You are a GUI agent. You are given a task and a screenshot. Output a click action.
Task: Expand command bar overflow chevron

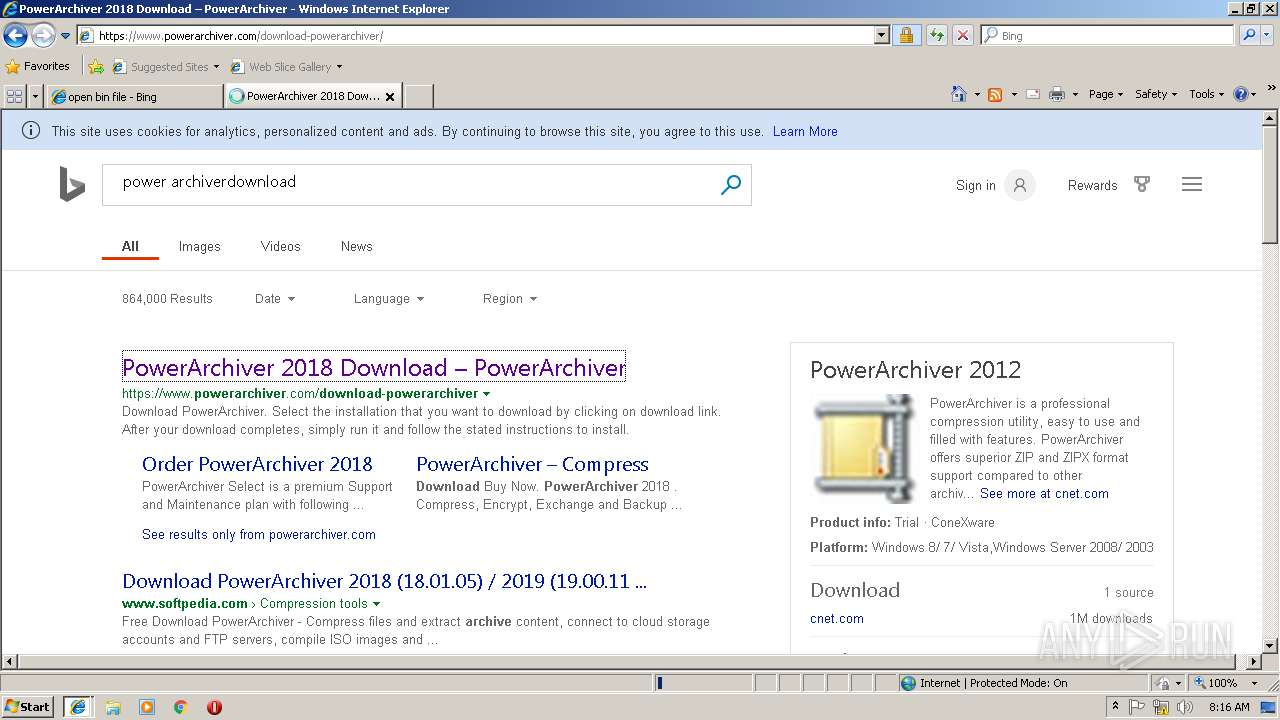point(1272,89)
